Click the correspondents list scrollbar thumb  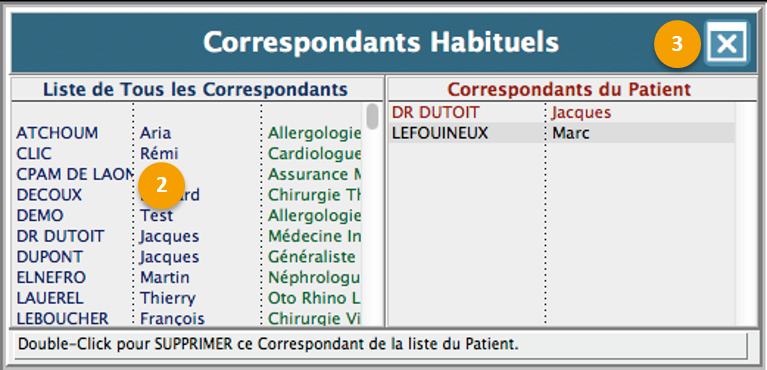click(373, 116)
